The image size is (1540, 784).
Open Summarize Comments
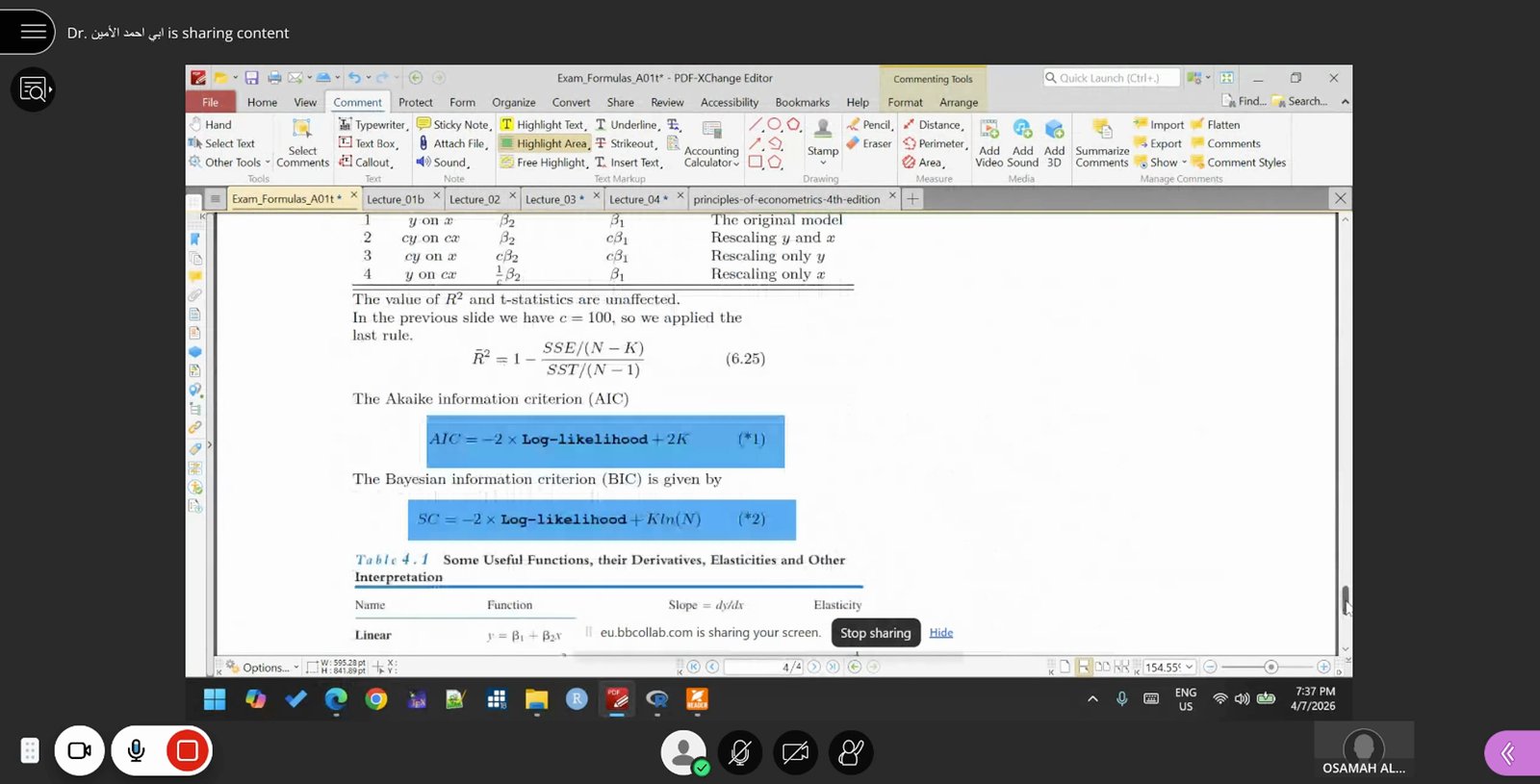tap(1102, 142)
